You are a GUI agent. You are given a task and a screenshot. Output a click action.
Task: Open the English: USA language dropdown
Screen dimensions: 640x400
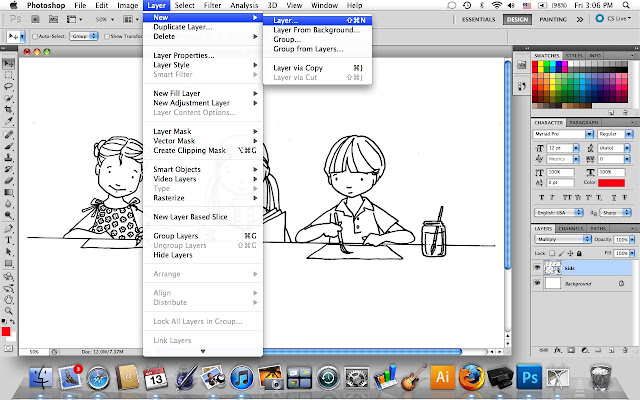(x=558, y=213)
